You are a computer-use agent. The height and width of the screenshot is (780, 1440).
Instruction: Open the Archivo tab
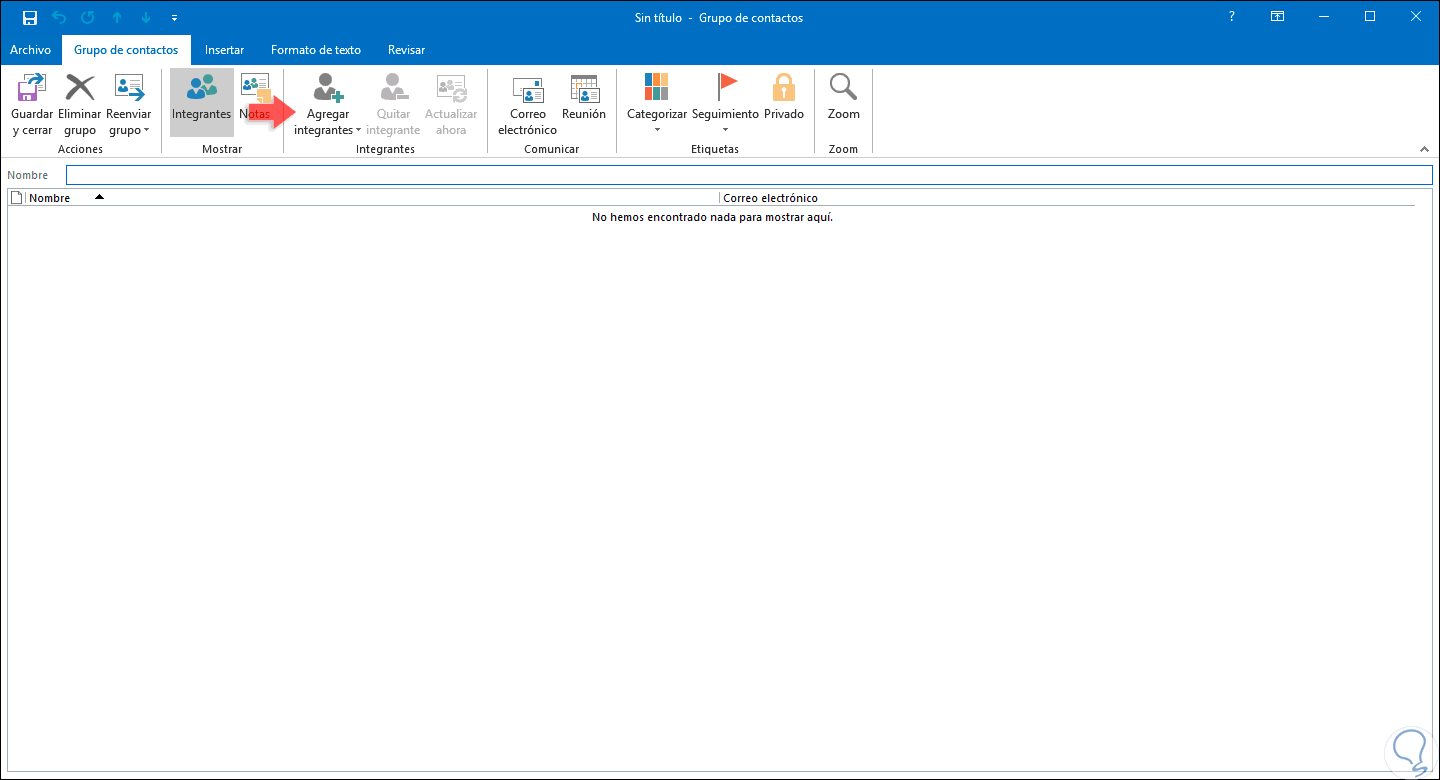30,49
